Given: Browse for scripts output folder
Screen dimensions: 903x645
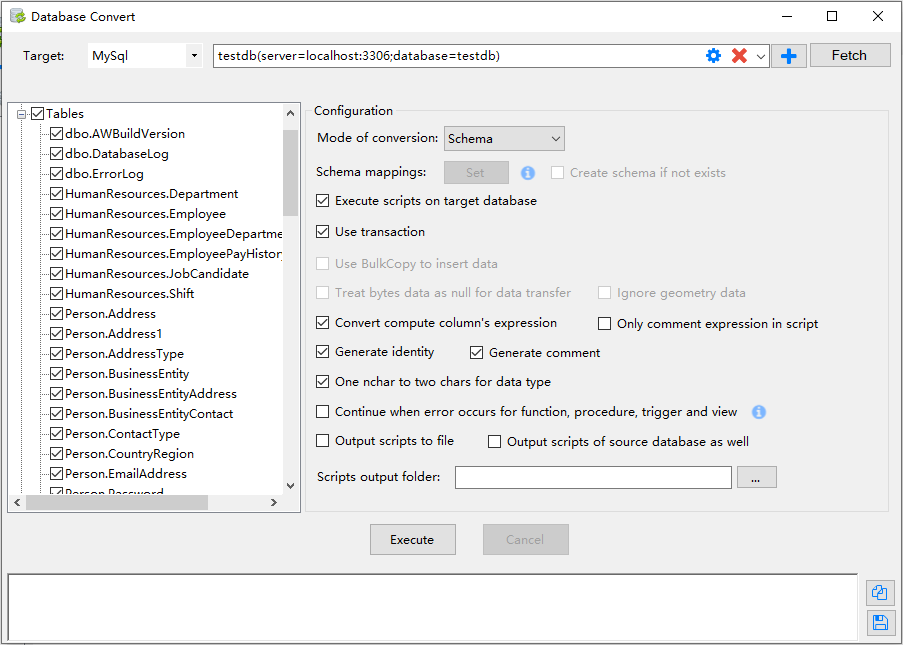Looking at the screenshot, I should pos(756,477).
